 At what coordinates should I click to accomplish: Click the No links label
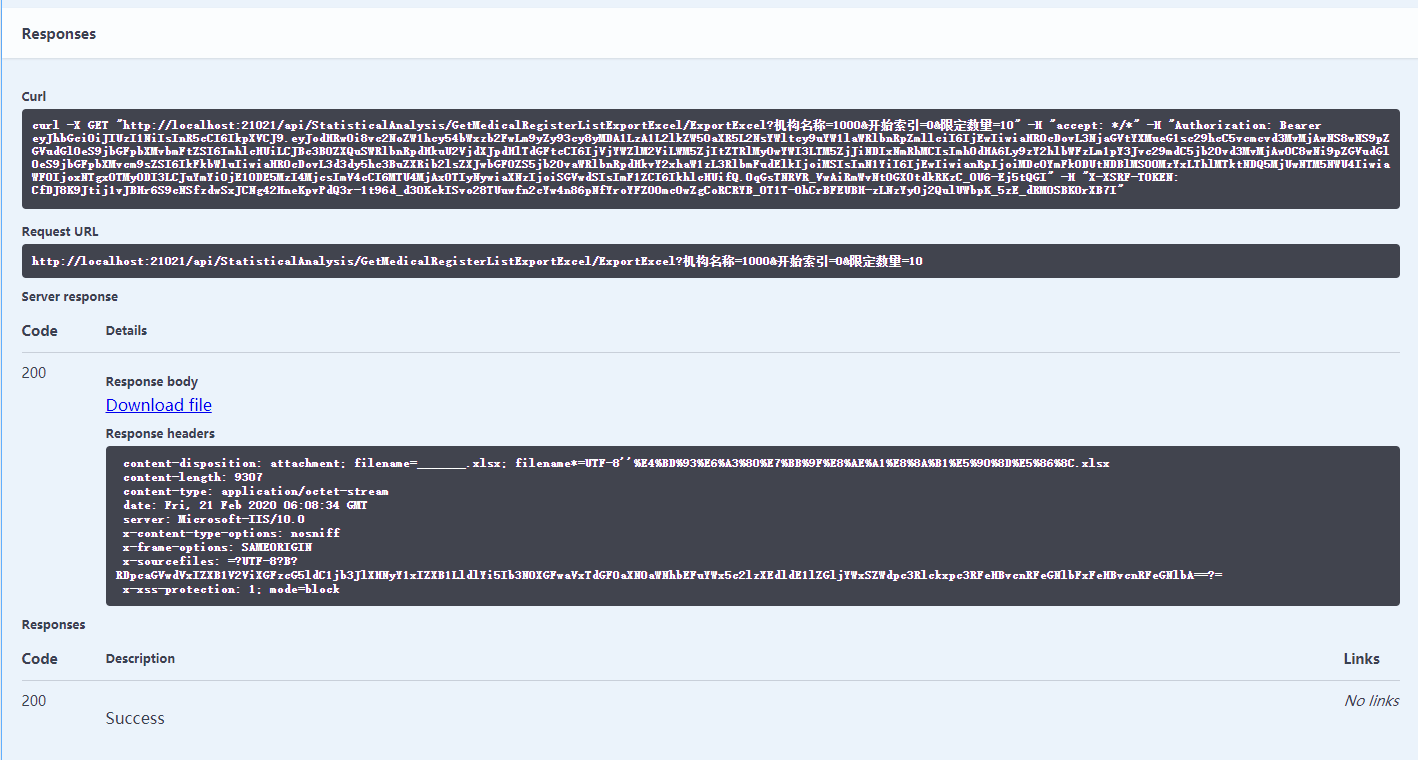[x=1371, y=700]
